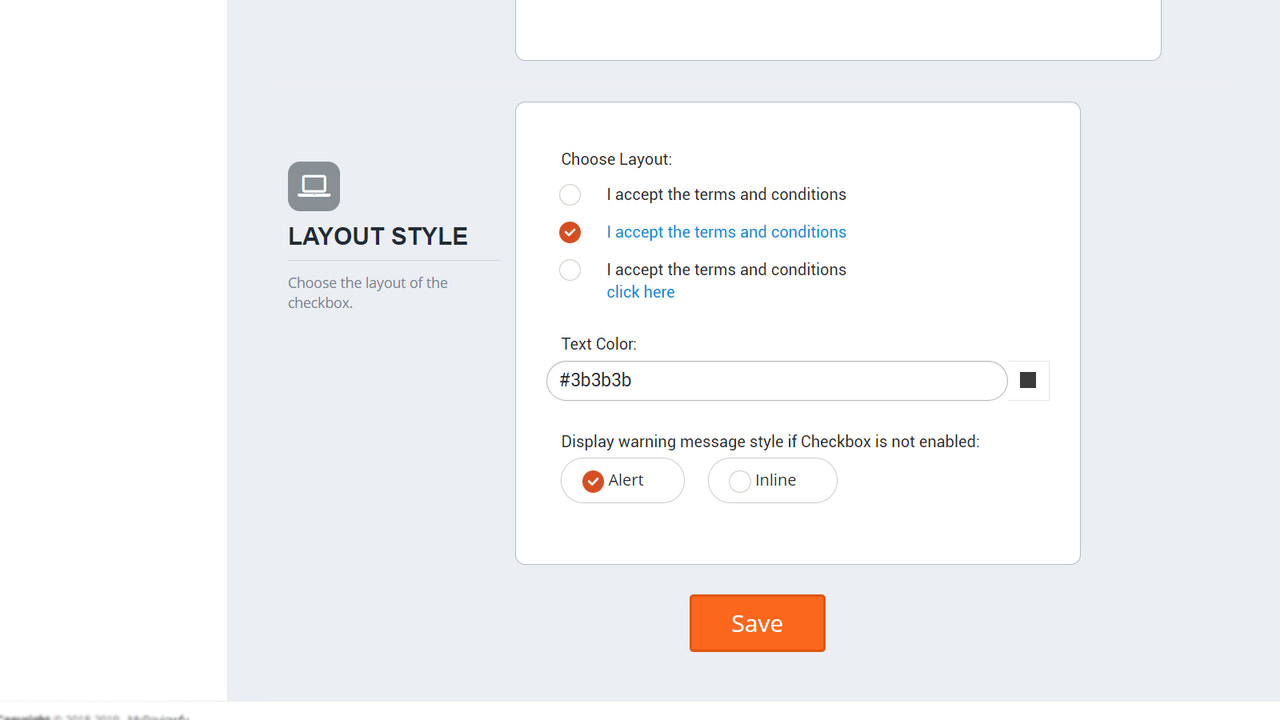Open the dark color swatch beside Text Color

(x=1028, y=380)
